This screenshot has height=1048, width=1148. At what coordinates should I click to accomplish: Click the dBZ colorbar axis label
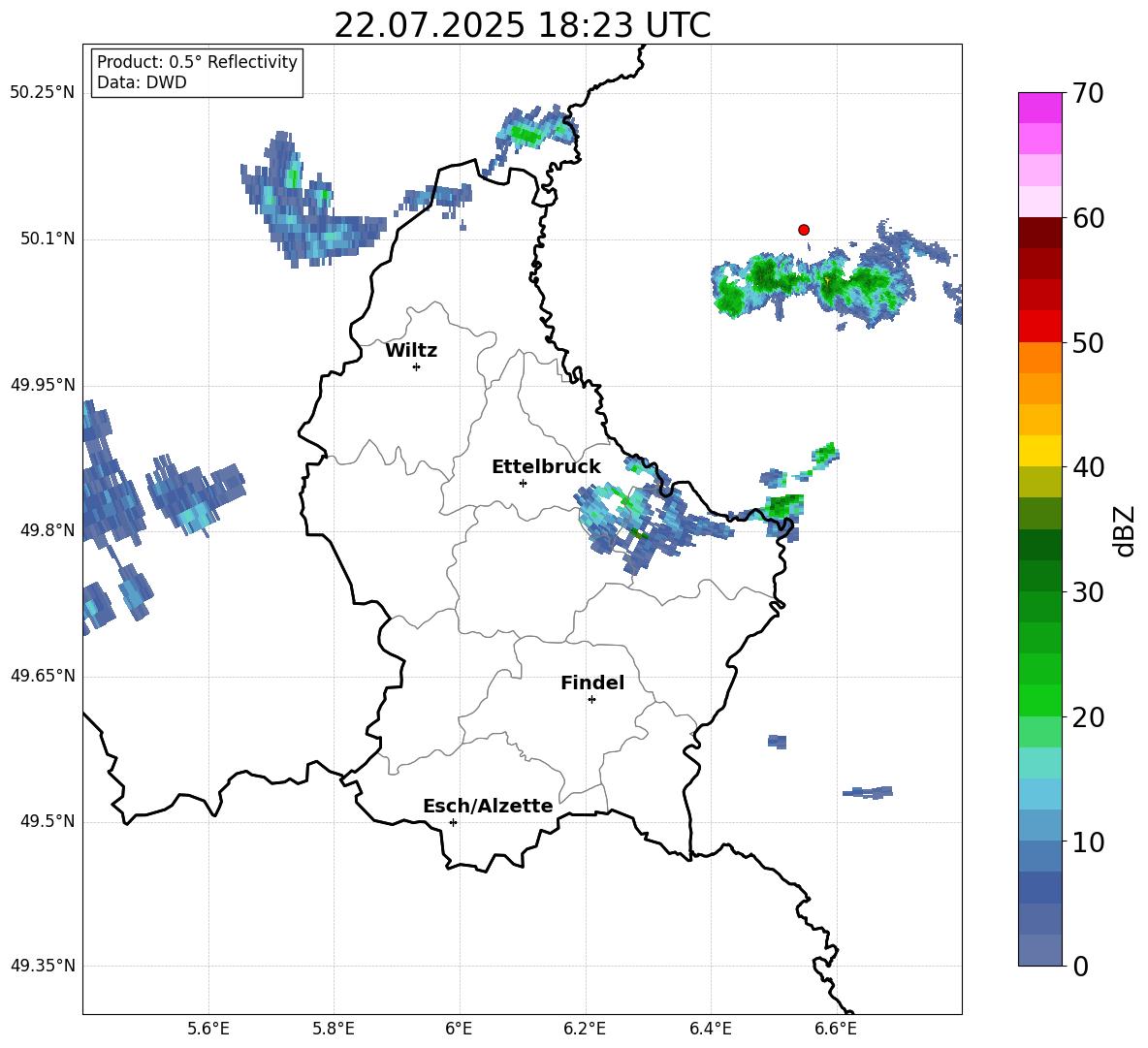pyautogui.click(x=1125, y=530)
